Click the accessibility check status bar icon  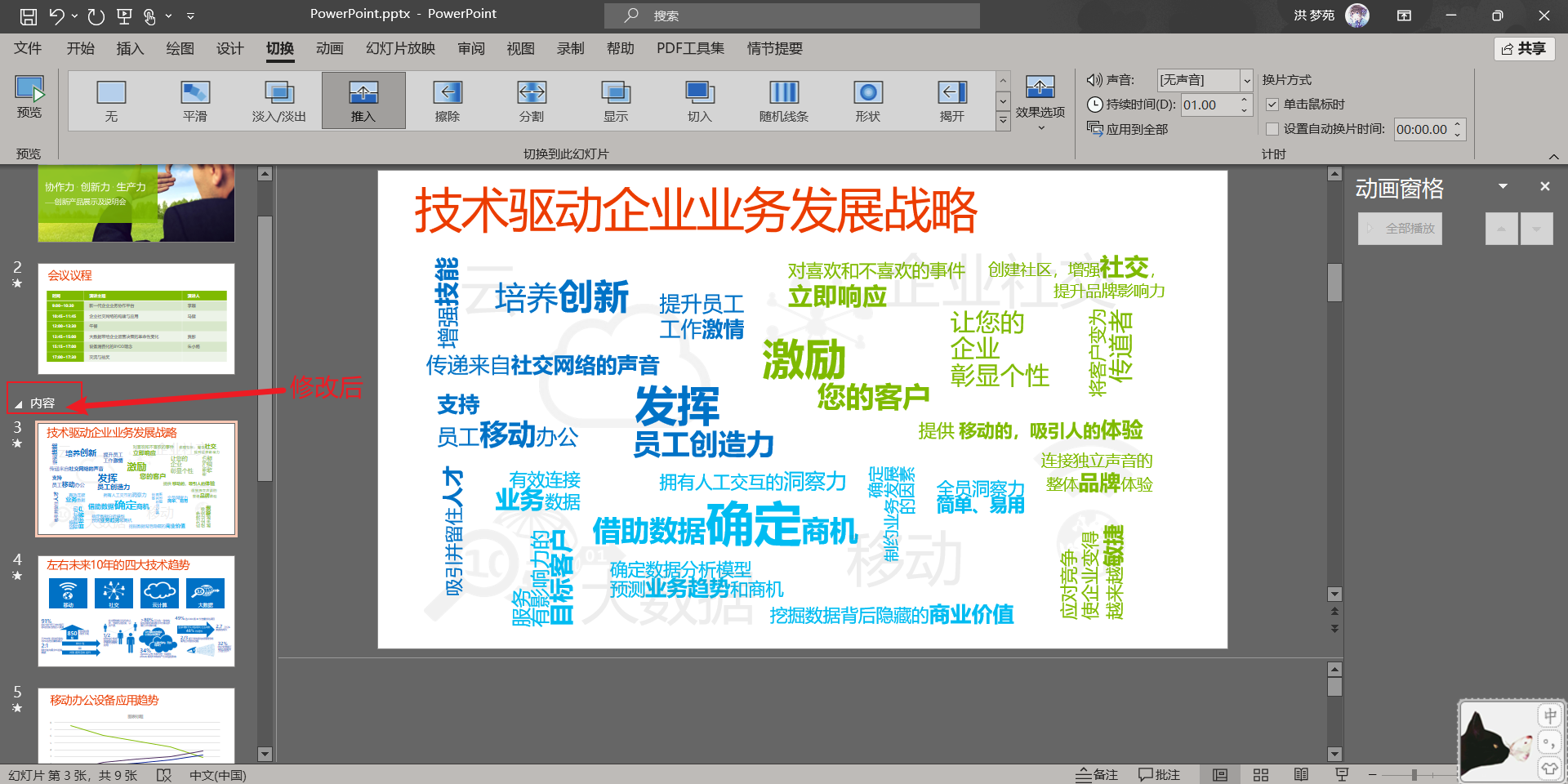coord(164,775)
